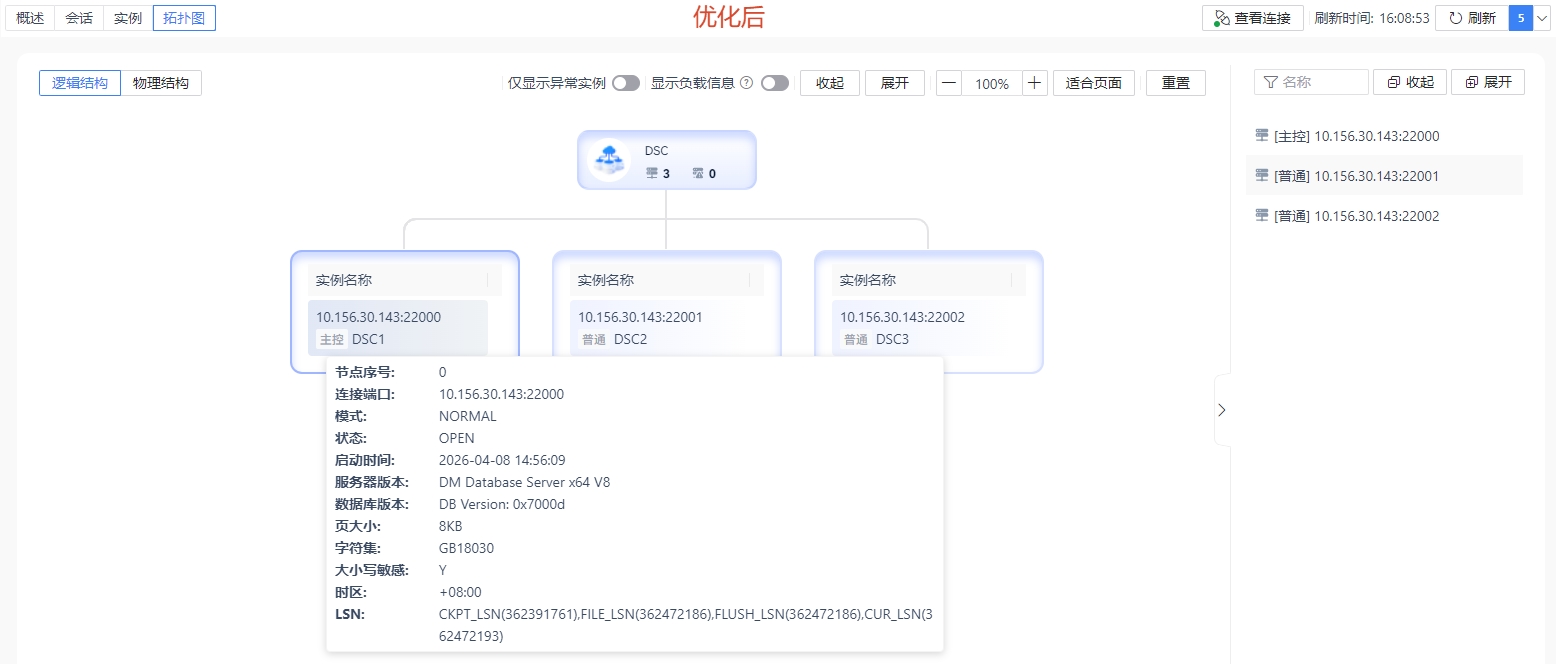Switch to 实例 tab
Screen dimensions: 1556x664
point(128,18)
